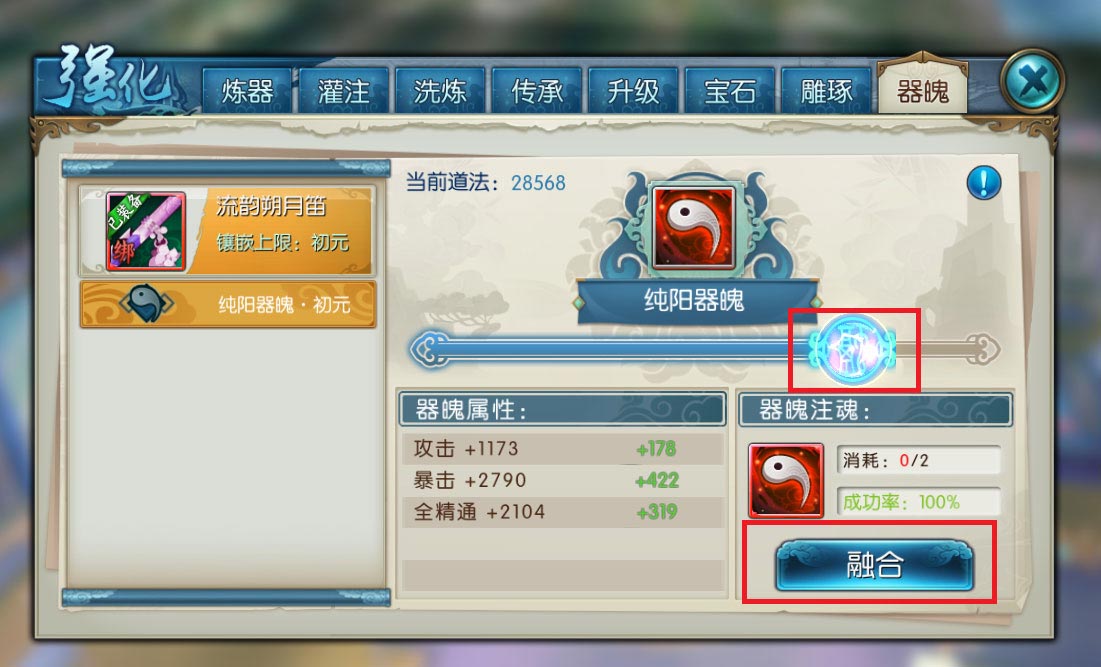Select the active 器魄 tab
The height and width of the screenshot is (667, 1101).
pyautogui.click(x=923, y=90)
